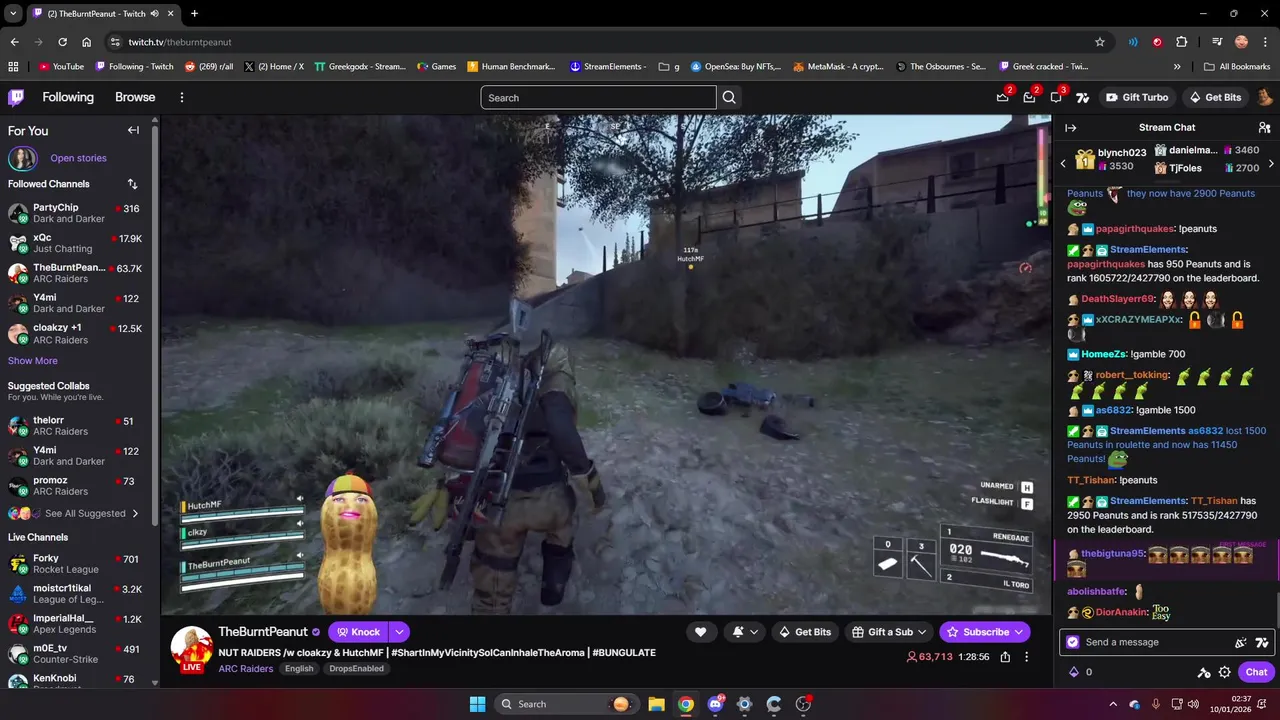
Task: Open File Explorer from the taskbar
Action: coord(656,704)
